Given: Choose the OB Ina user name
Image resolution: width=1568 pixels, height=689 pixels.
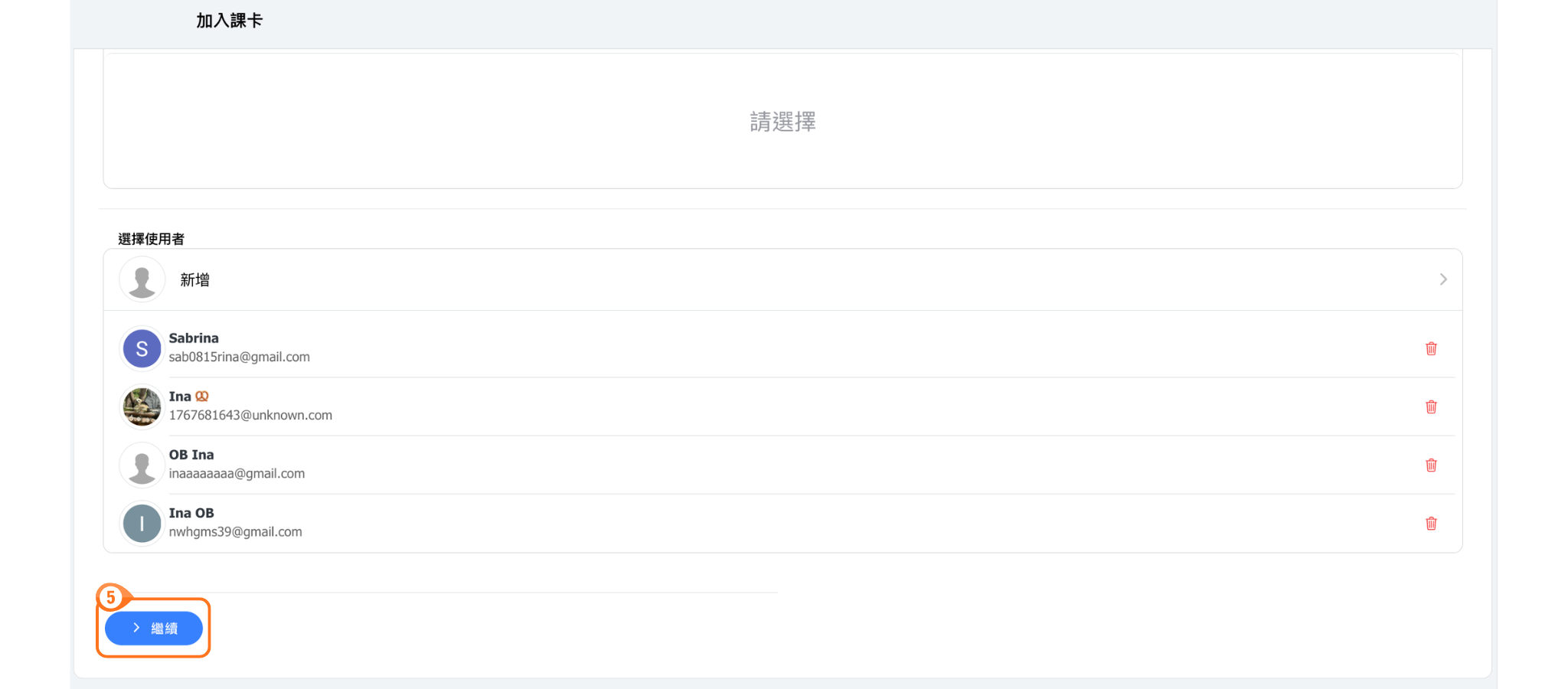Looking at the screenshot, I should 191,455.
